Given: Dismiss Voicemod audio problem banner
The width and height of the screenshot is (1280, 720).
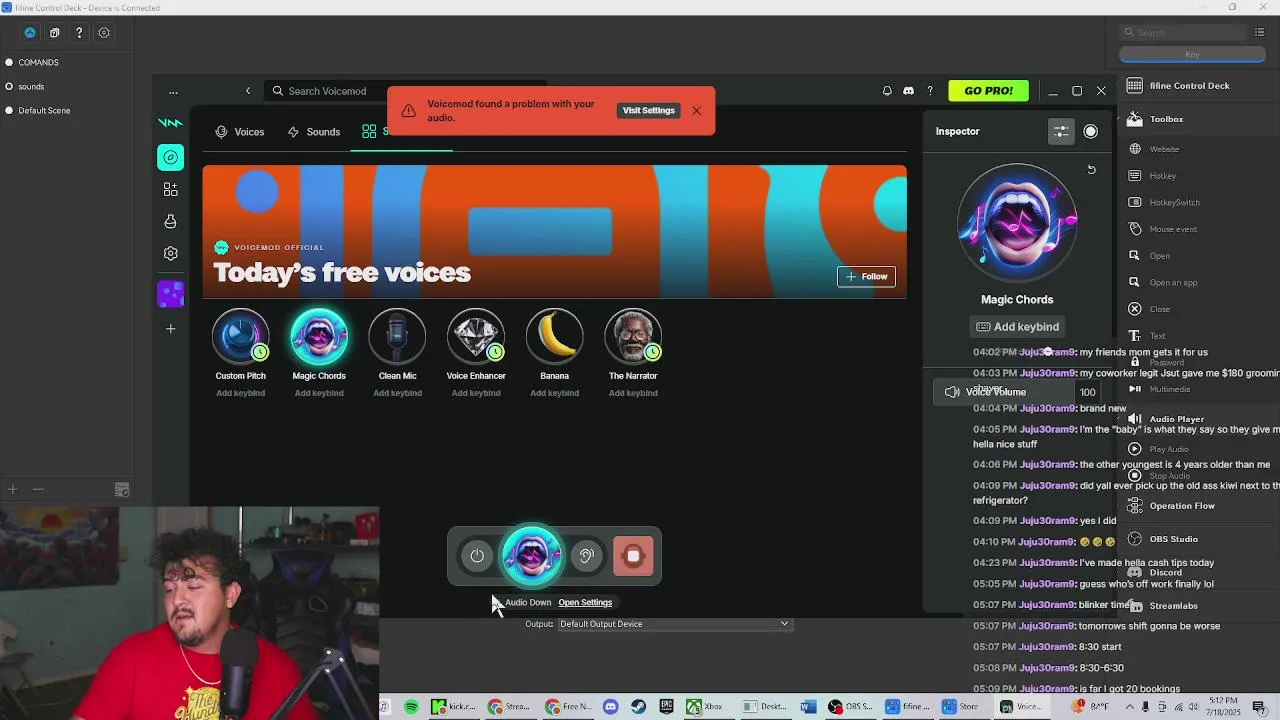Looking at the screenshot, I should pos(697,110).
